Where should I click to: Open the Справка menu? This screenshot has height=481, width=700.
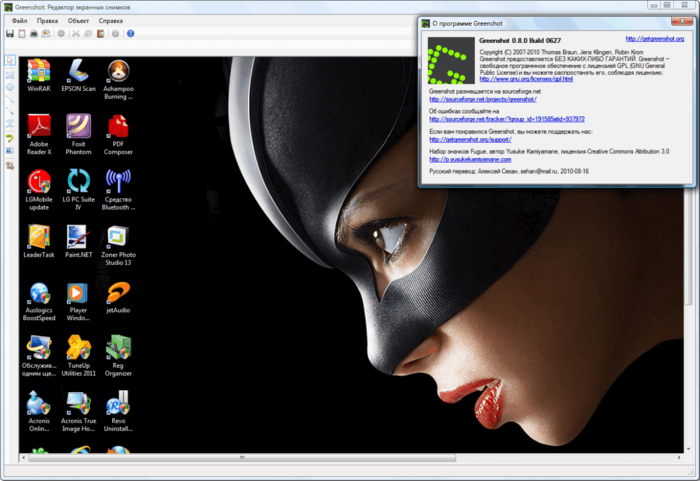[x=111, y=21]
